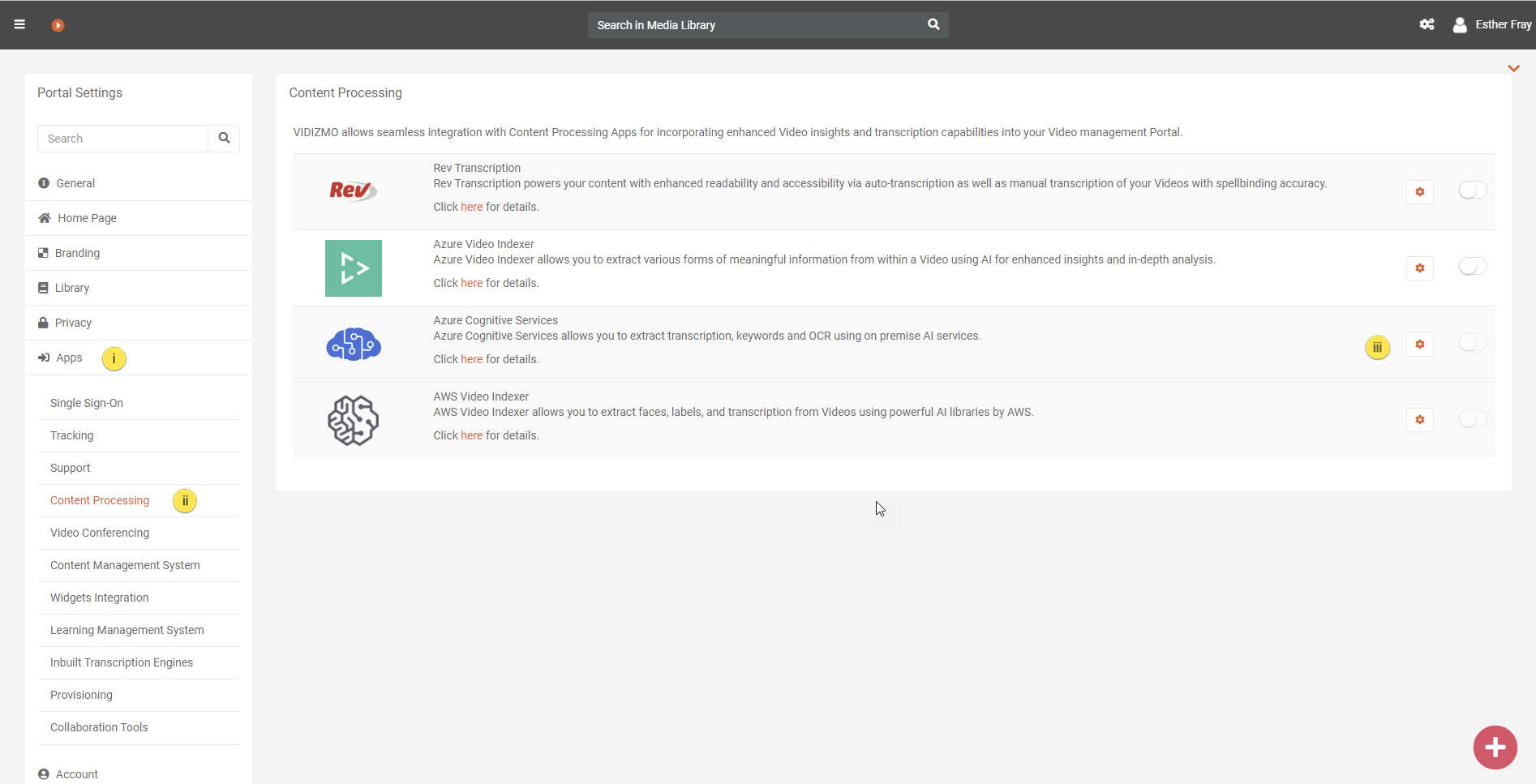
Task: Open Azure Video Indexer settings gear
Action: [x=1419, y=268]
